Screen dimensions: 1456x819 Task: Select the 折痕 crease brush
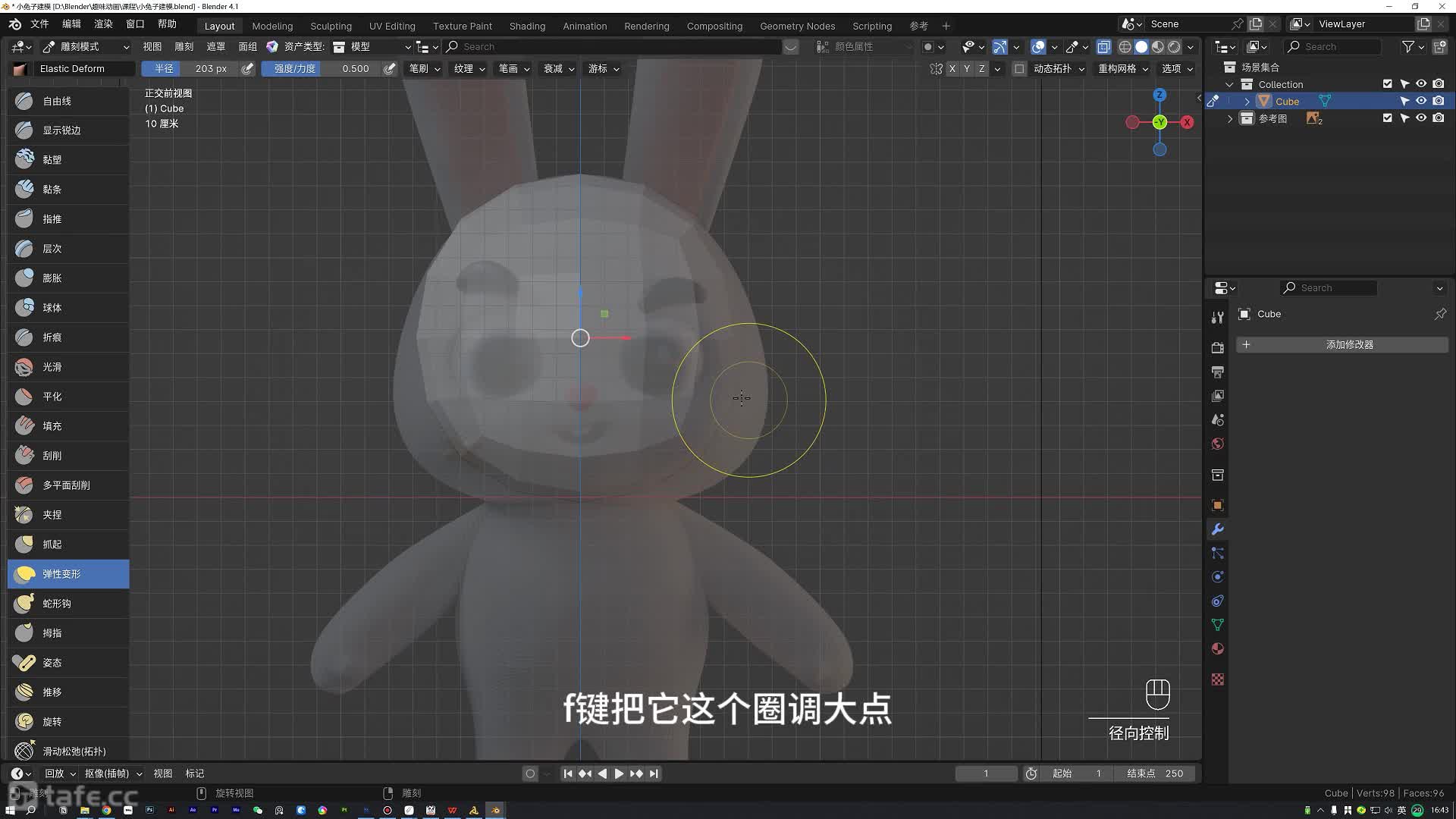tap(68, 337)
